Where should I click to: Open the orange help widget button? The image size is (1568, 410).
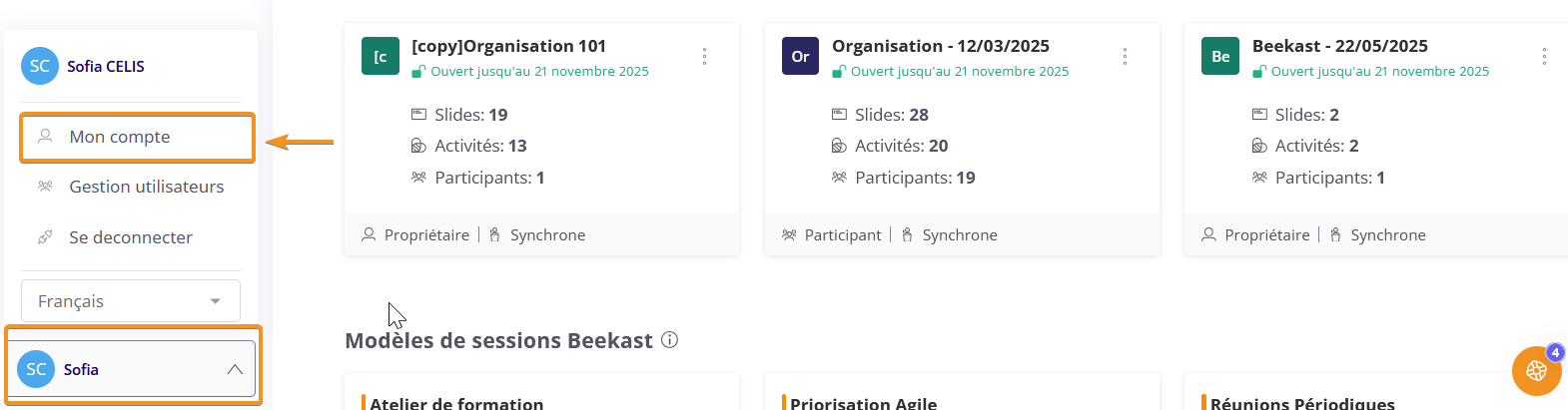point(1536,371)
